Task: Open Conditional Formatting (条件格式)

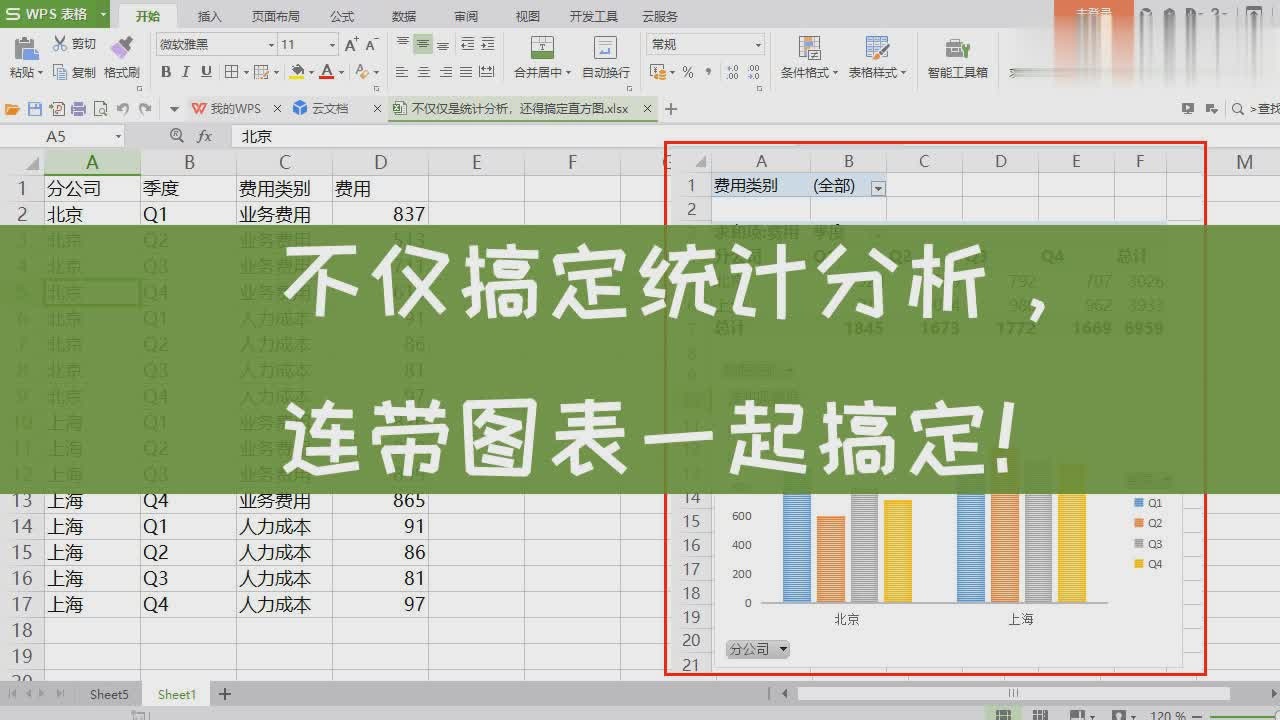Action: pos(809,57)
